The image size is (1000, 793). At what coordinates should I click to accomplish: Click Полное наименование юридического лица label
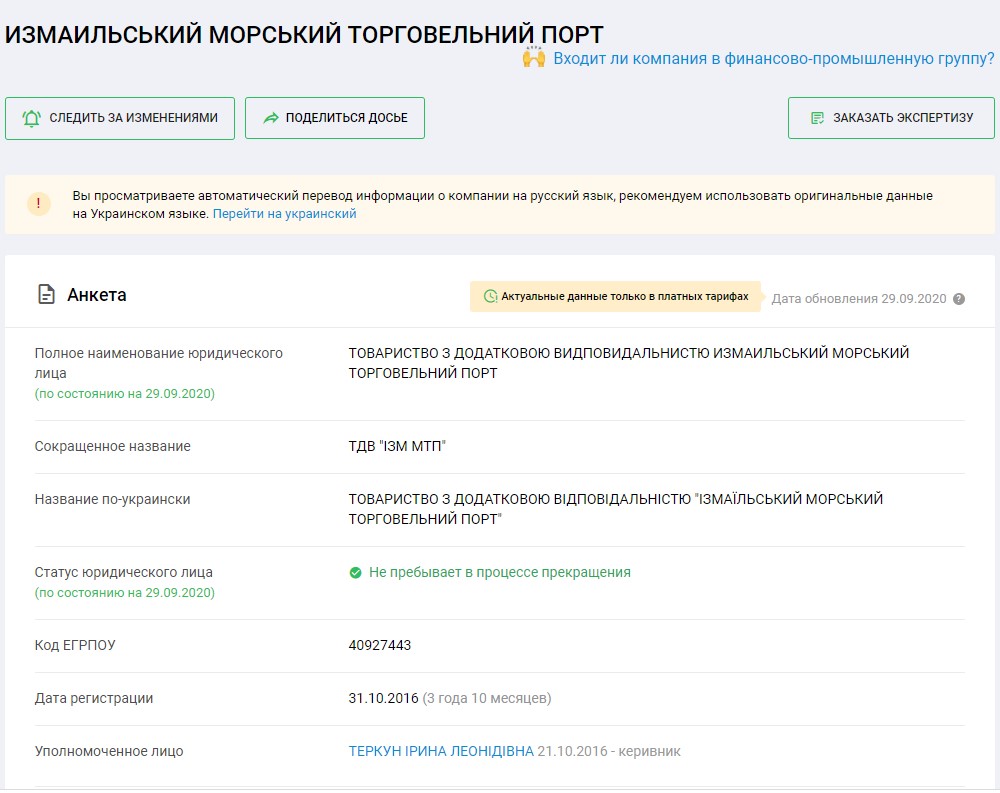coord(158,362)
